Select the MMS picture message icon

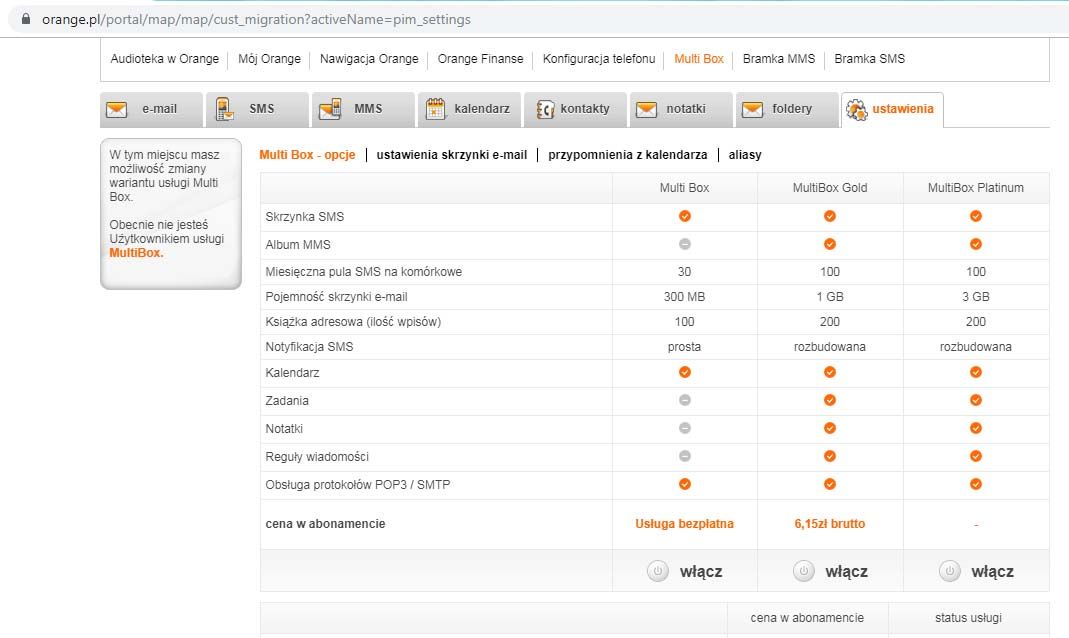click(330, 110)
